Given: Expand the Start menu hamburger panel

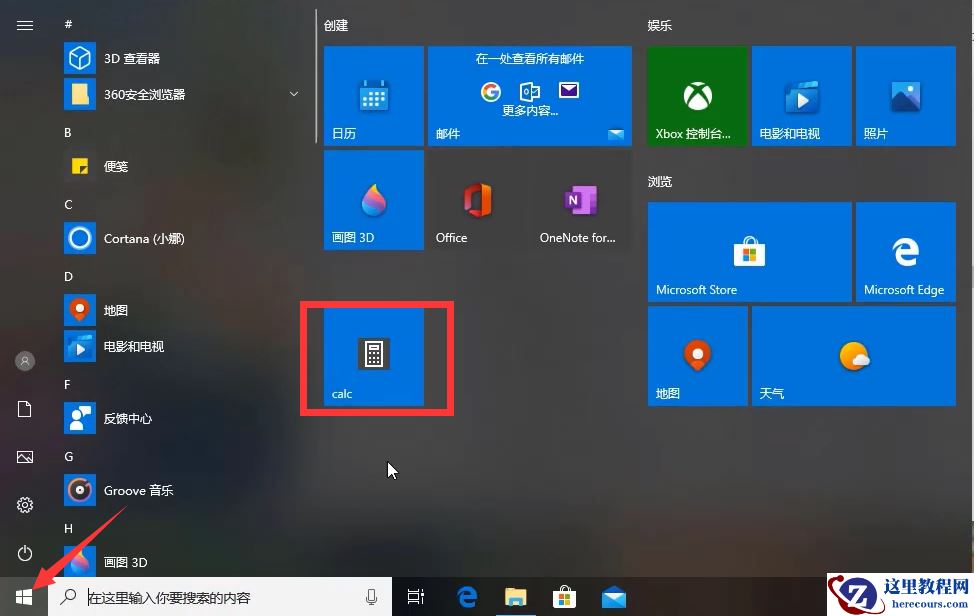Looking at the screenshot, I should [24, 25].
